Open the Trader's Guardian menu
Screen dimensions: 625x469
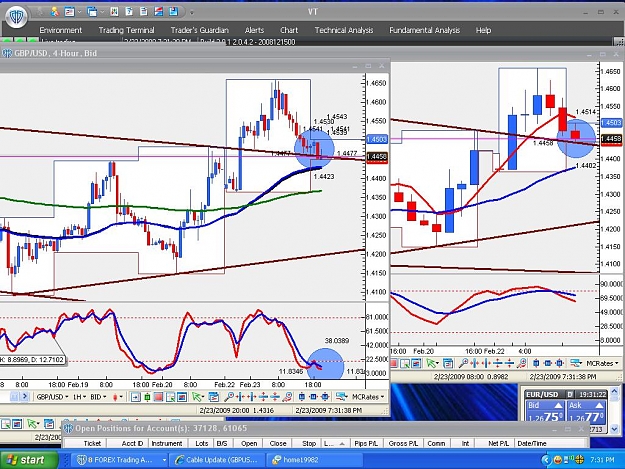tap(199, 30)
